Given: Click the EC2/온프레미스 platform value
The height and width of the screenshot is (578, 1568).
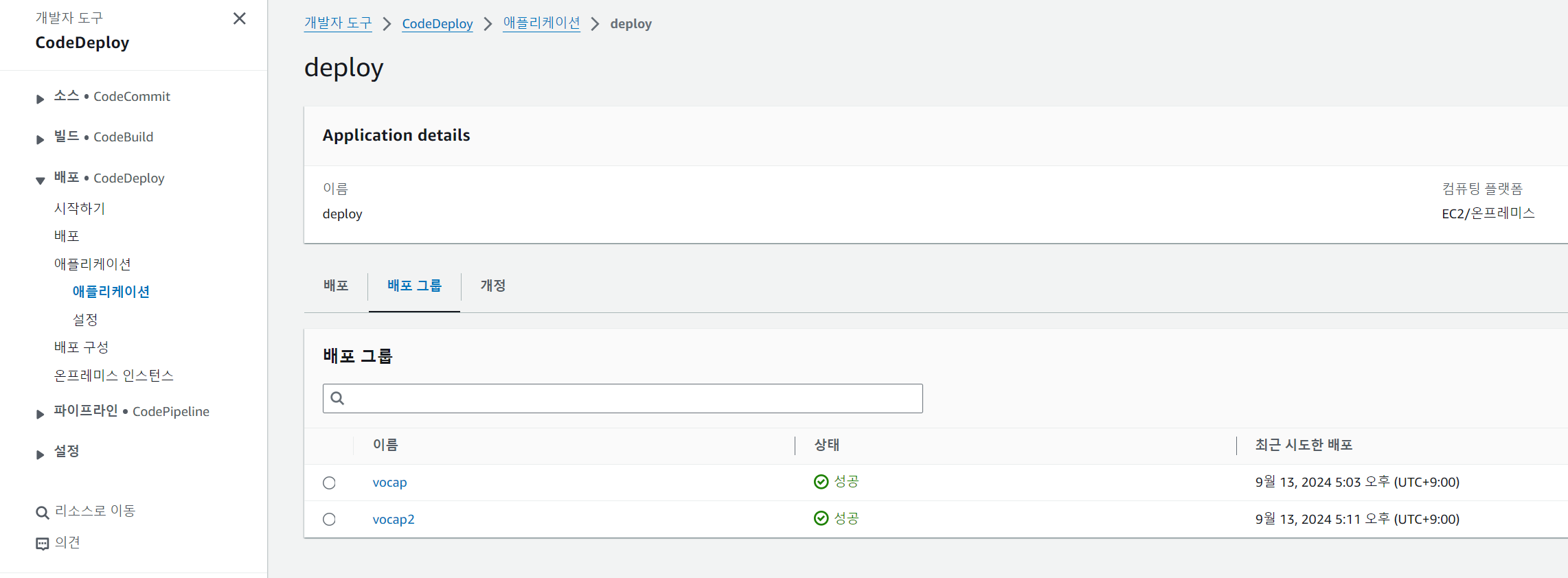Looking at the screenshot, I should click(x=1488, y=213).
